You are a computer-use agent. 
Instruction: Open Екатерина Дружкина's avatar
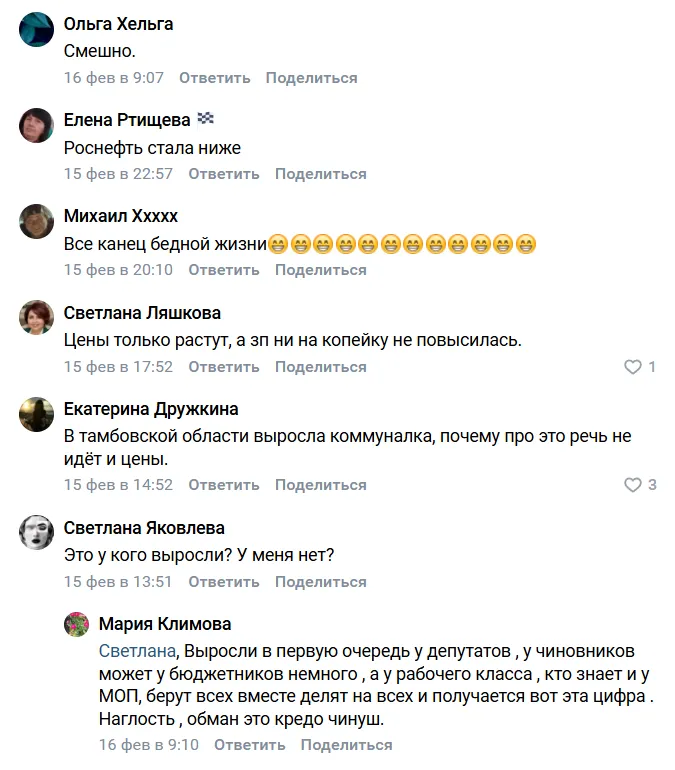click(x=37, y=415)
